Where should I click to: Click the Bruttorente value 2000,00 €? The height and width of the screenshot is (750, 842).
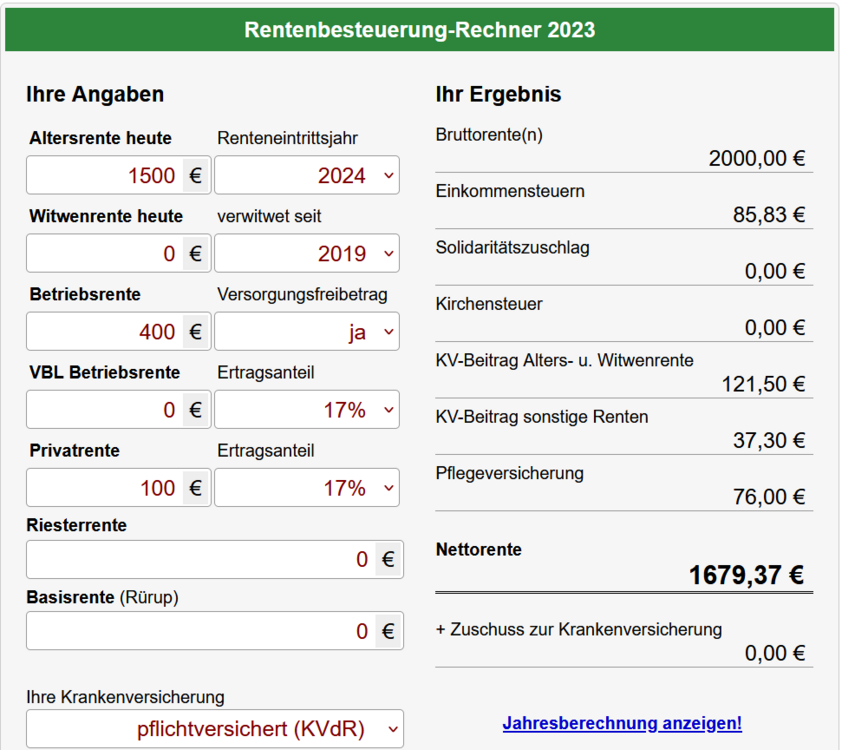point(757,158)
